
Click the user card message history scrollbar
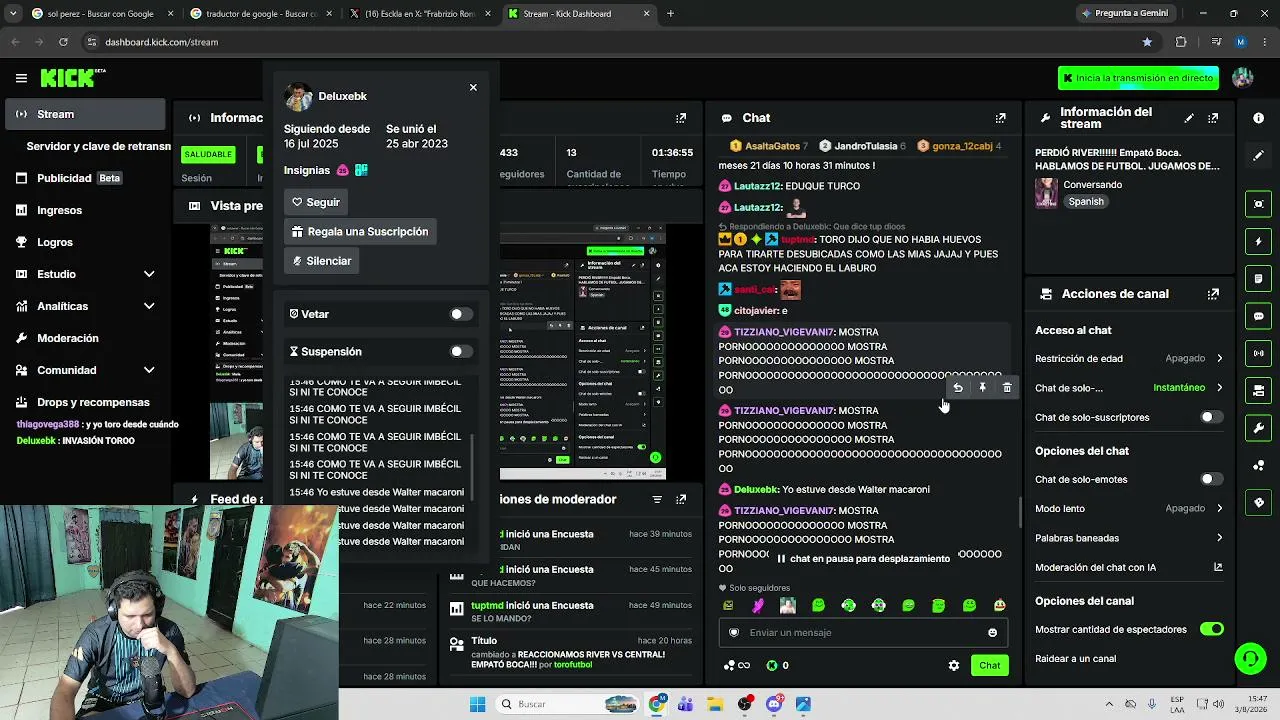click(x=472, y=467)
